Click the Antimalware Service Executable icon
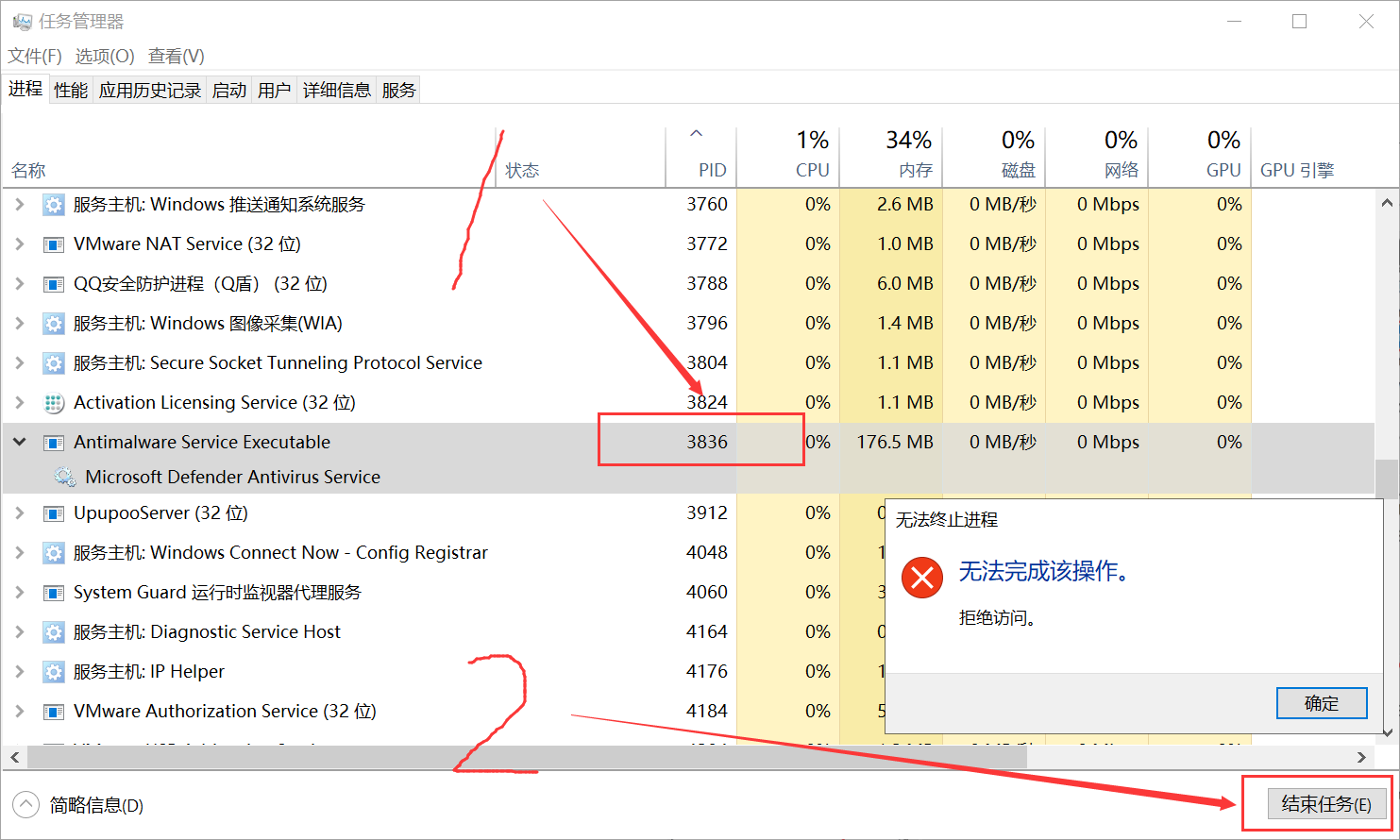This screenshot has width=1400, height=840. point(54,443)
